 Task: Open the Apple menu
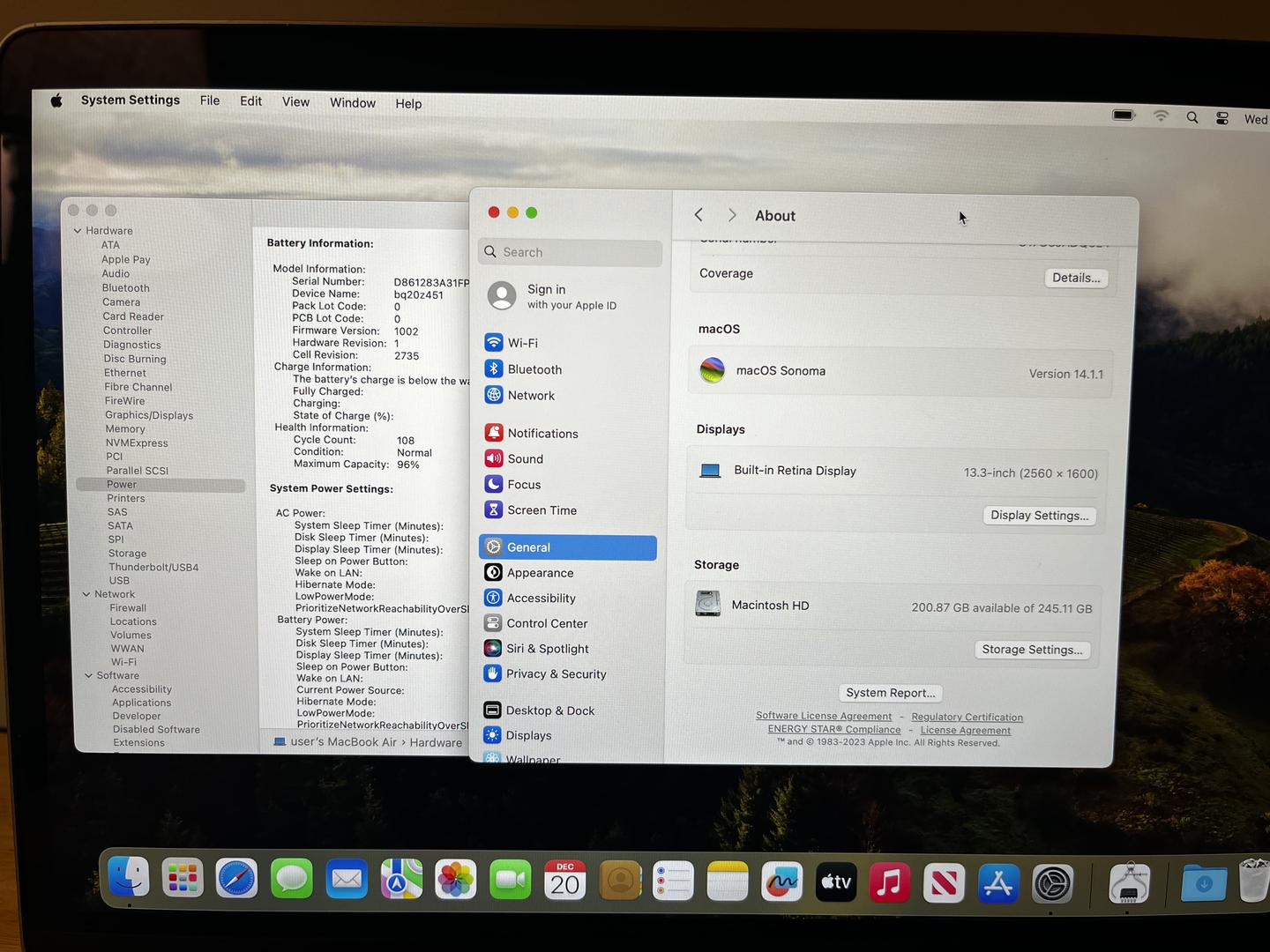(56, 100)
